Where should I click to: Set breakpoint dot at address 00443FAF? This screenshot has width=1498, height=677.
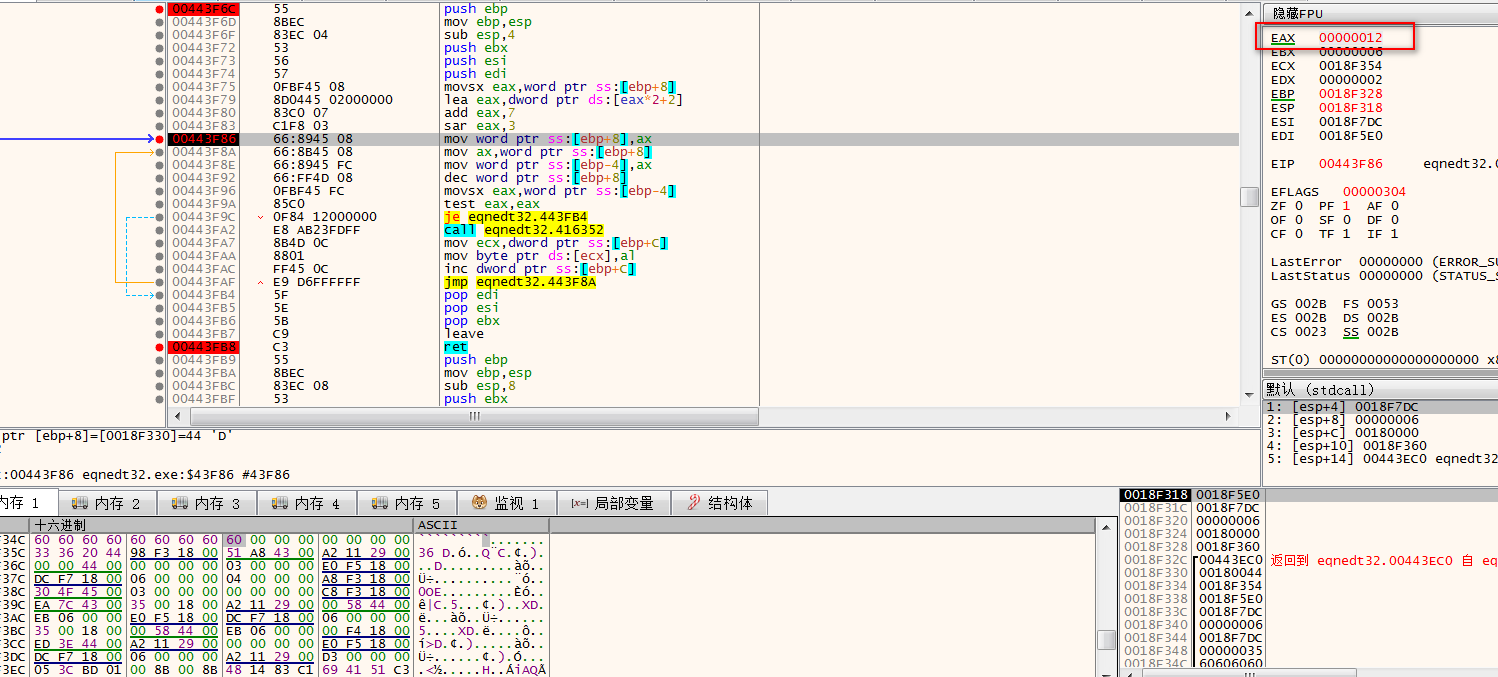click(x=160, y=282)
